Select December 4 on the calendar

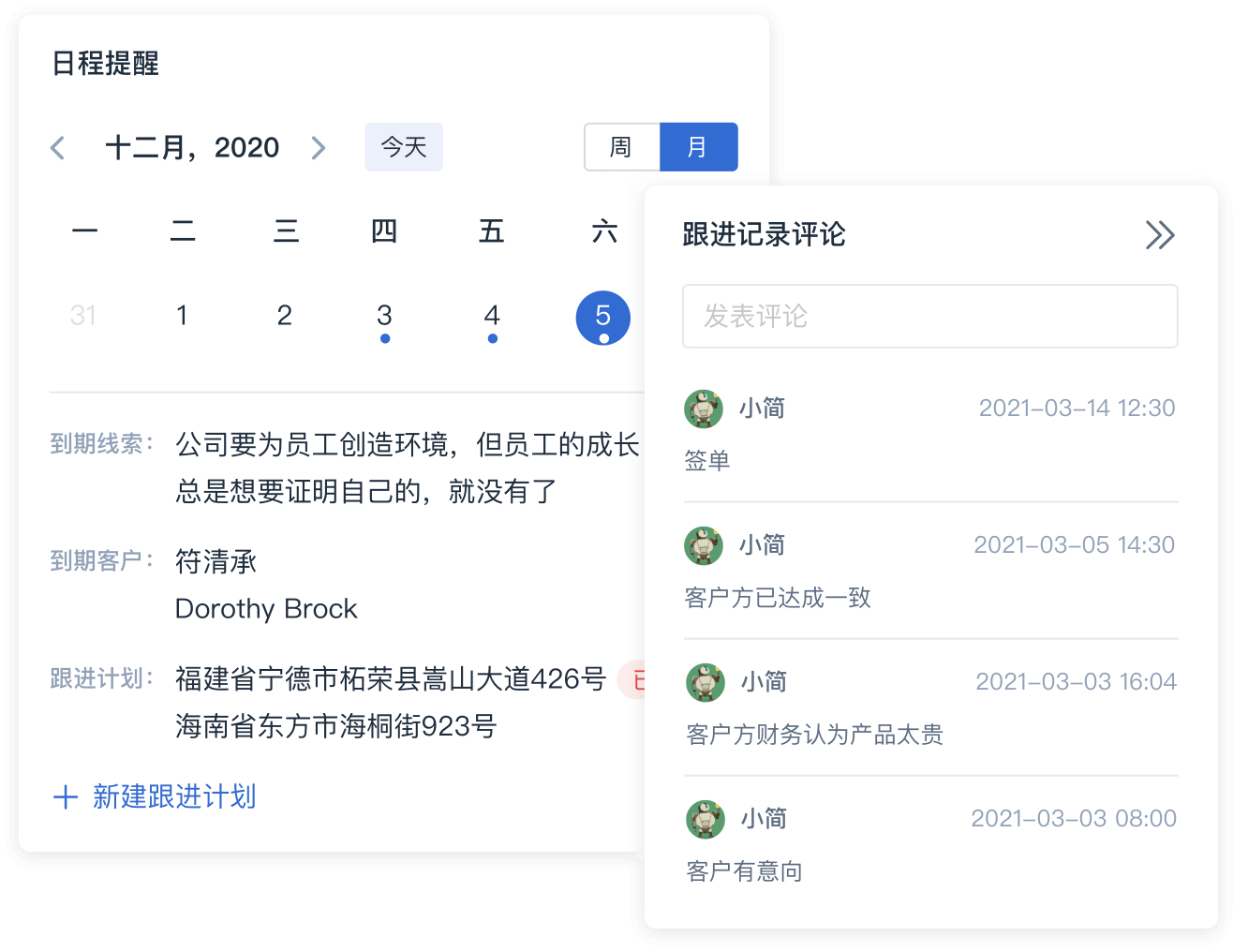coord(492,316)
